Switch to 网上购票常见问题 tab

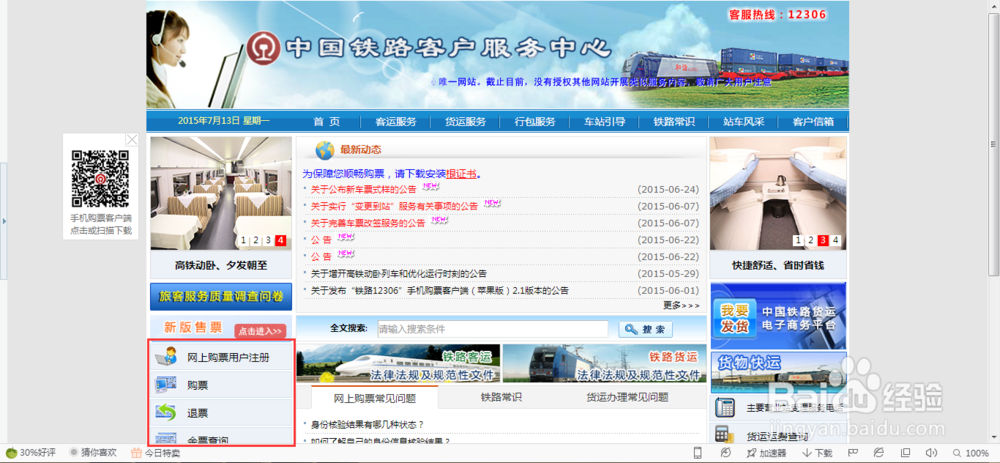pyautogui.click(x=375, y=398)
